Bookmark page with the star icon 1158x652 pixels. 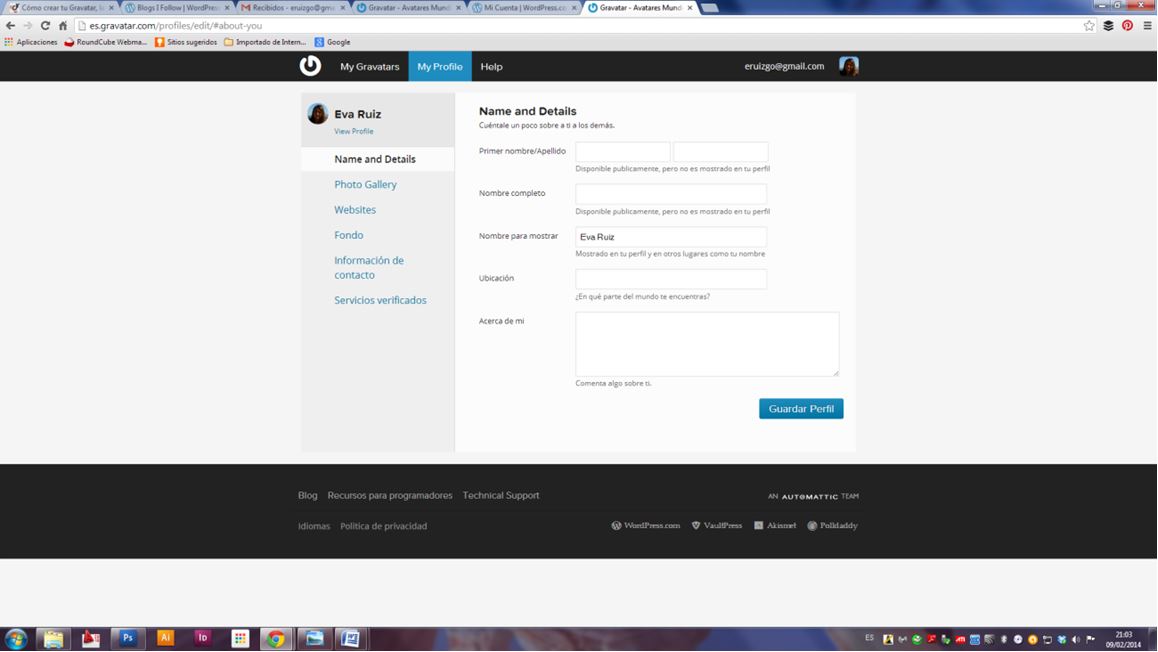[1089, 26]
